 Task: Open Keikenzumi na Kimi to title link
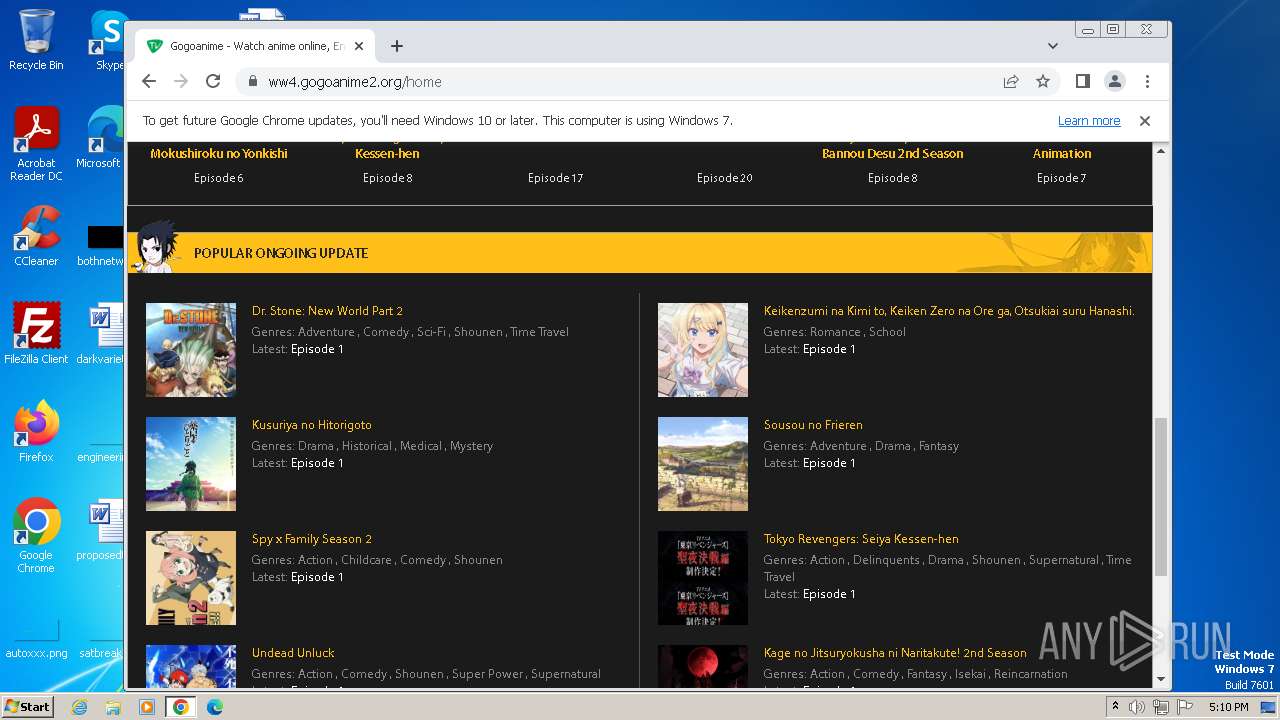pyautogui.click(x=949, y=311)
